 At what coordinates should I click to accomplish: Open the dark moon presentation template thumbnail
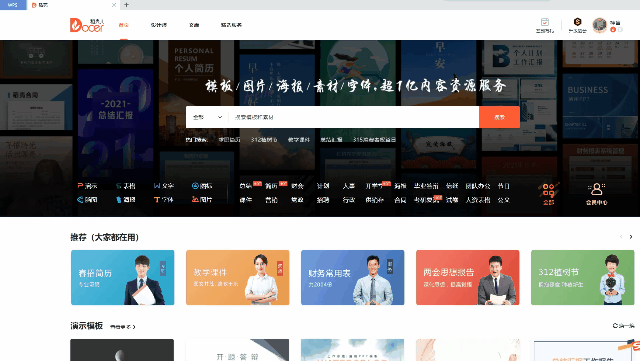click(x=122, y=350)
